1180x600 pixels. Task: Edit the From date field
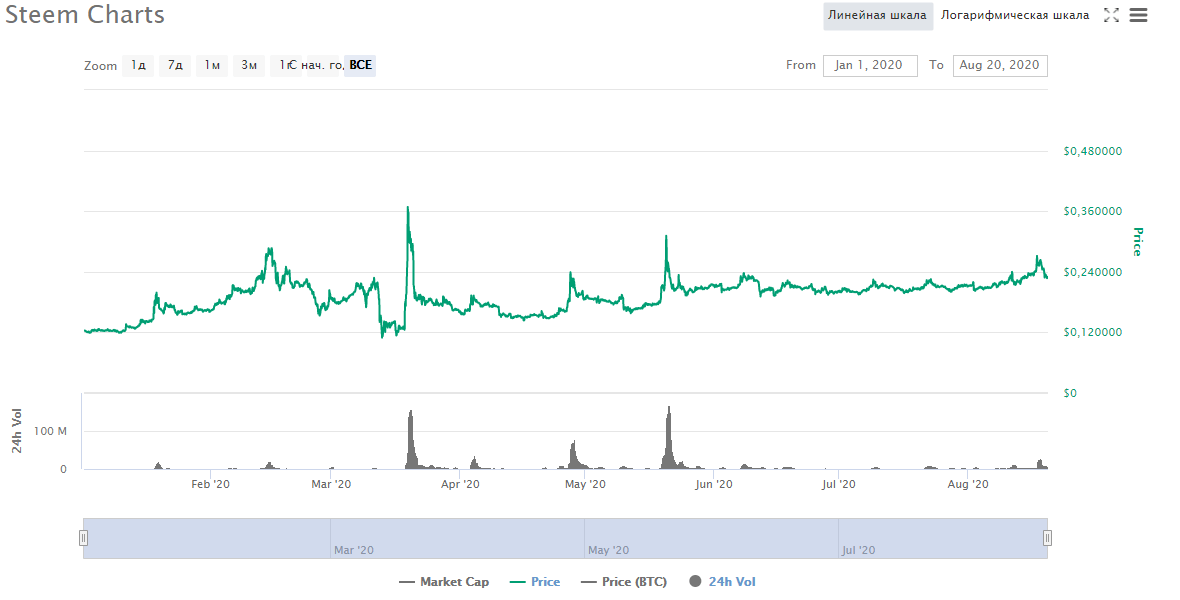[870, 65]
